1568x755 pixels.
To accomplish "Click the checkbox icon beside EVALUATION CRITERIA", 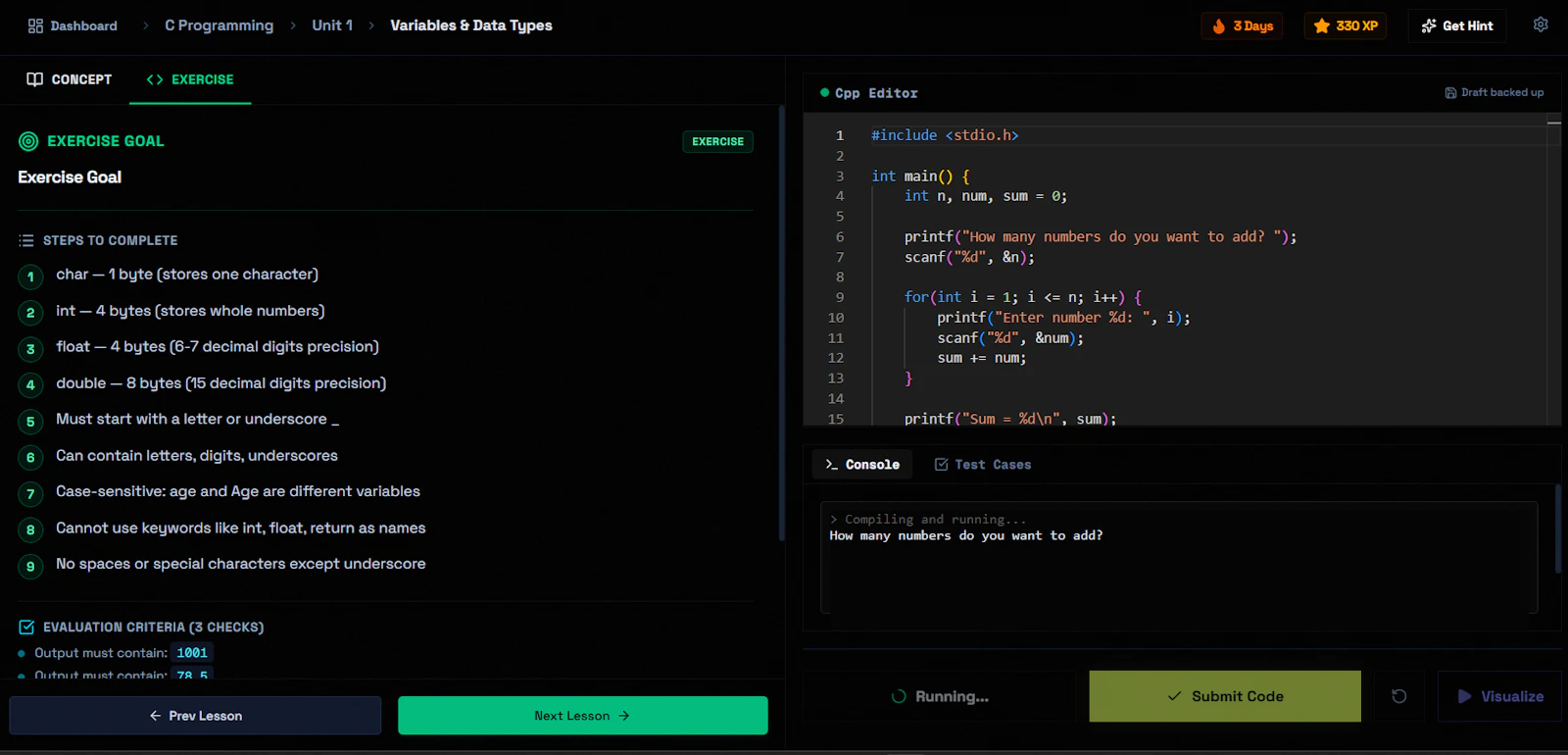I will [x=26, y=627].
